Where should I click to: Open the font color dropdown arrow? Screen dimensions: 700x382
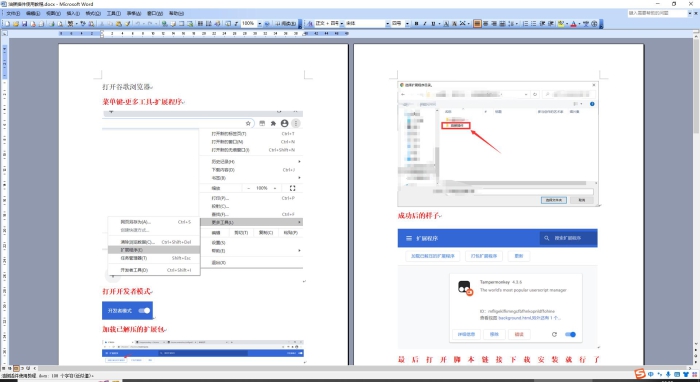click(579, 23)
